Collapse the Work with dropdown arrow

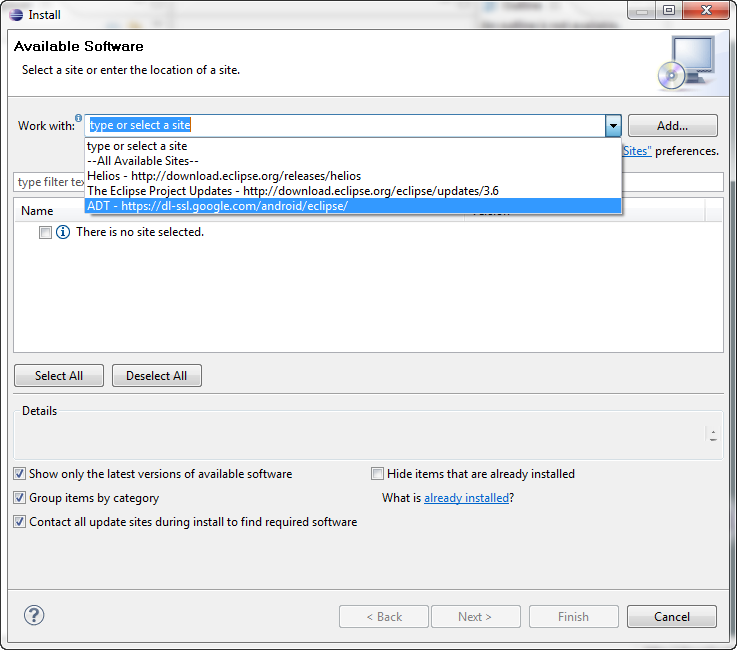[x=613, y=125]
